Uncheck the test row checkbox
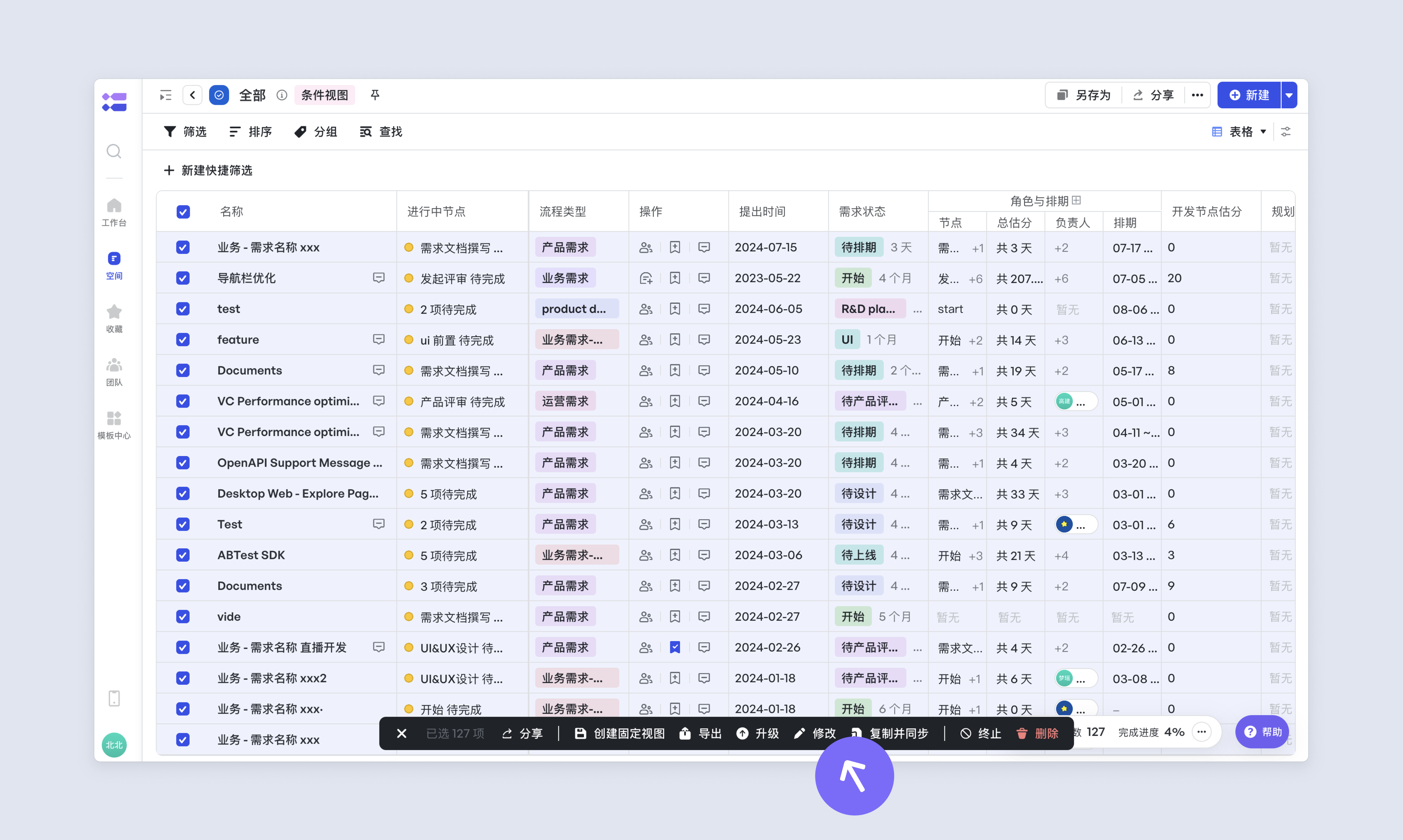The height and width of the screenshot is (840, 1403). [183, 309]
